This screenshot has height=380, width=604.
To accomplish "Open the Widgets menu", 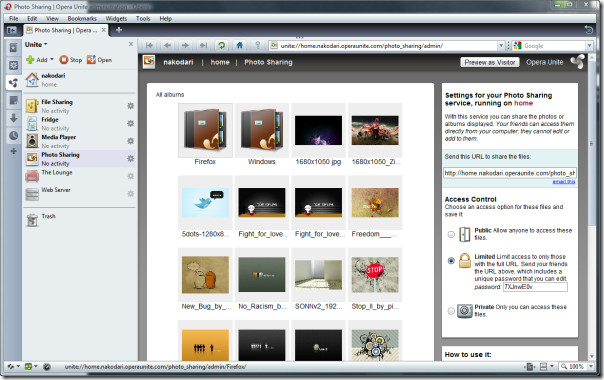I will tap(116, 18).
